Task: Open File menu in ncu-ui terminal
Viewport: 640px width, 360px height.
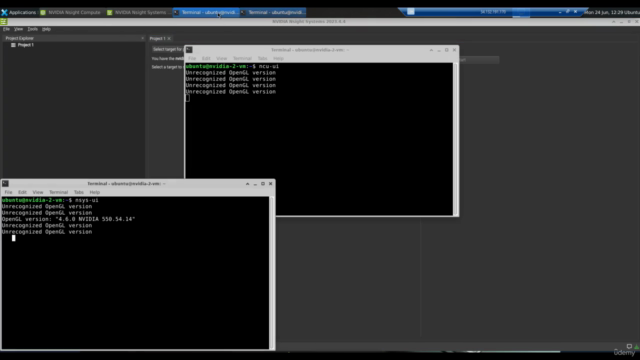Action: coord(192,58)
